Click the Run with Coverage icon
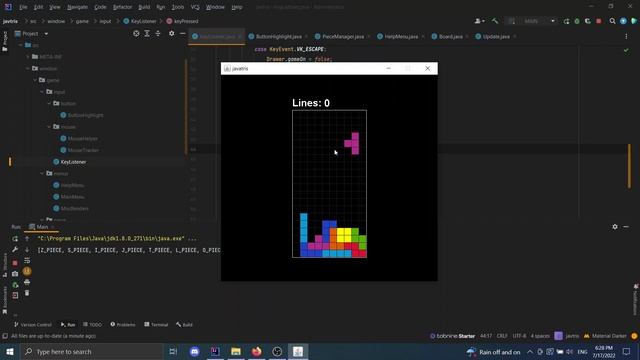Viewport: 640px width, 360px height. coord(588,21)
